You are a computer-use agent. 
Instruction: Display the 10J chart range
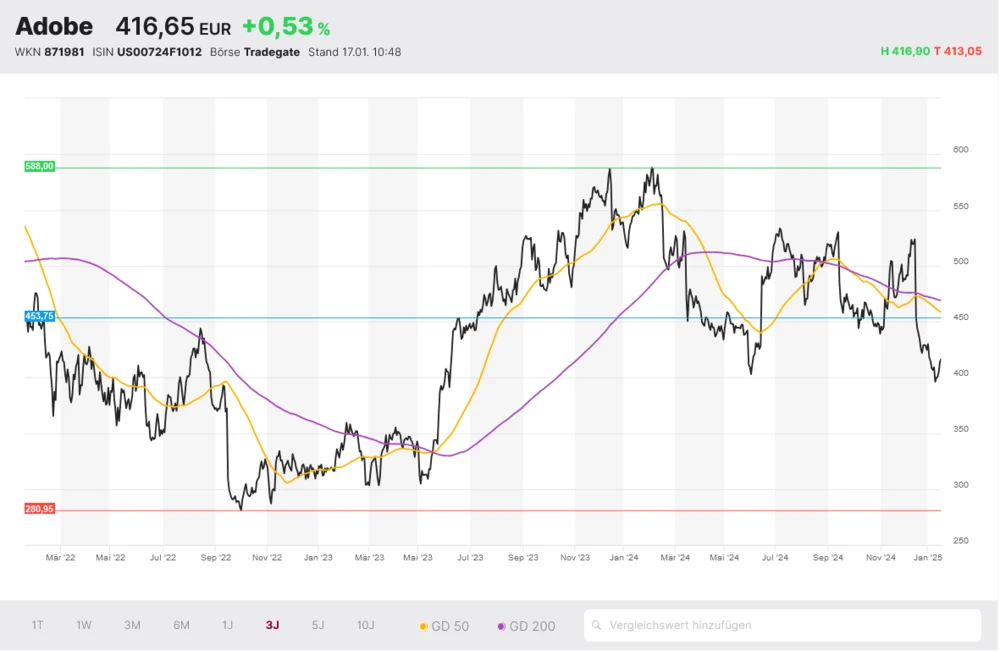coord(365,625)
